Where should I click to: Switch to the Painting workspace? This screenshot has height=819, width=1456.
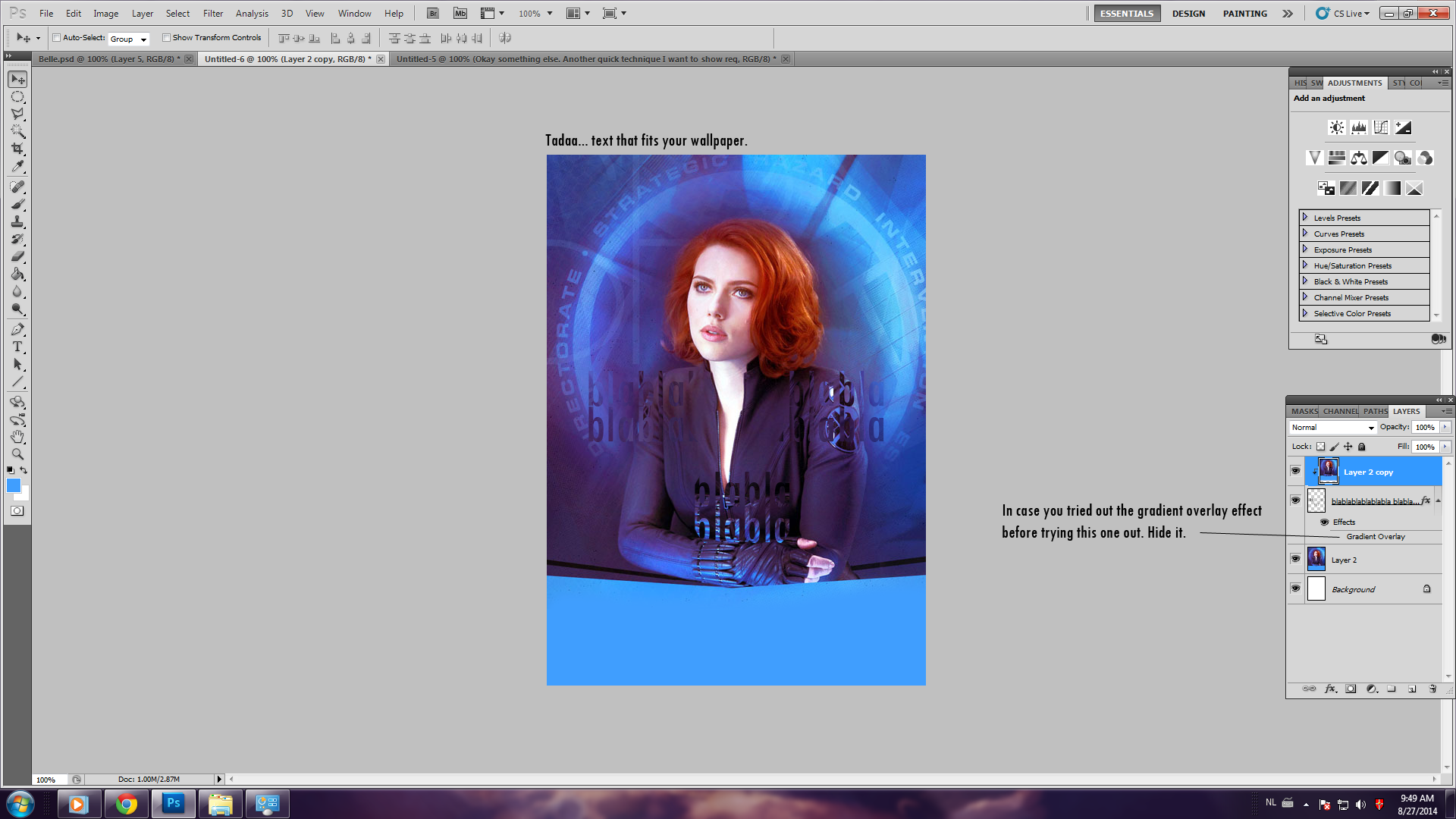(1244, 14)
